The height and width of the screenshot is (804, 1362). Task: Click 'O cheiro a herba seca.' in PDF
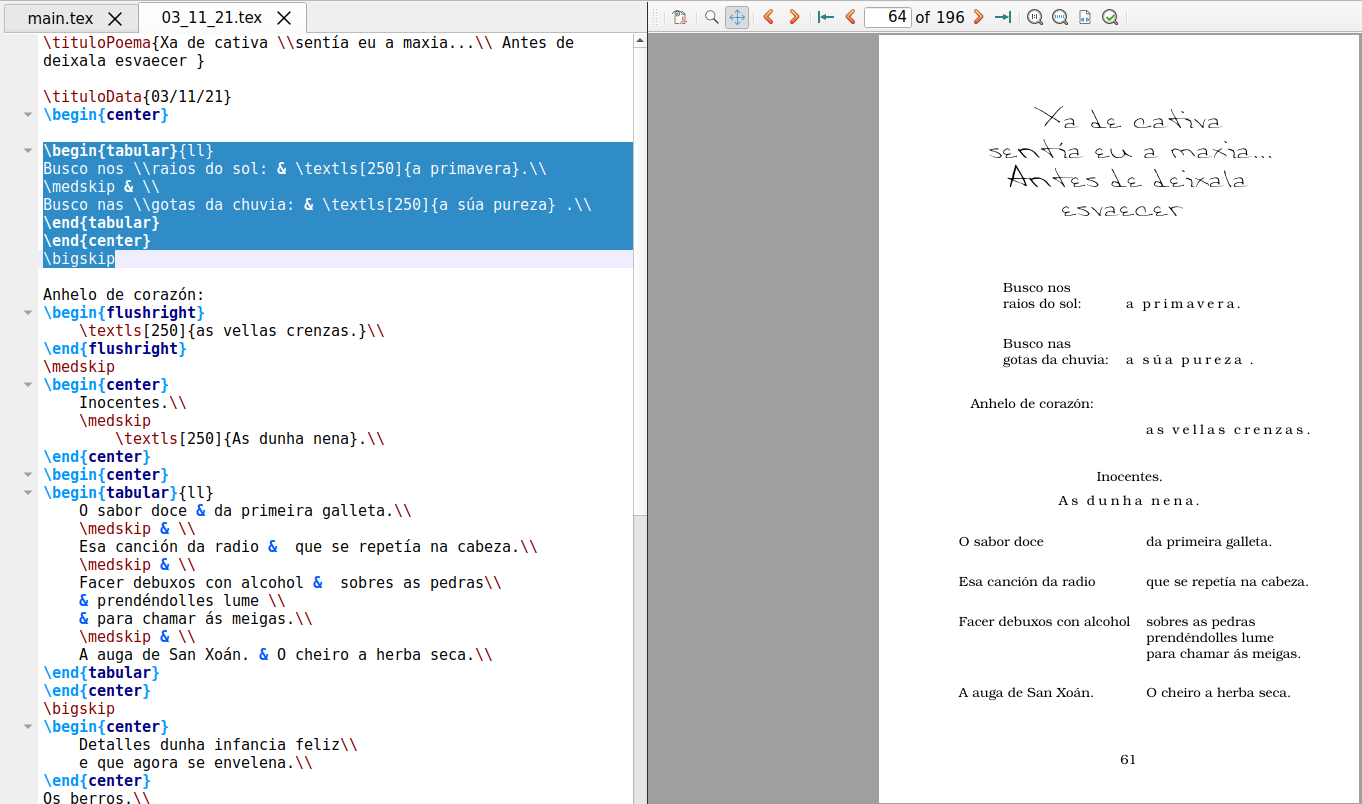point(1218,693)
